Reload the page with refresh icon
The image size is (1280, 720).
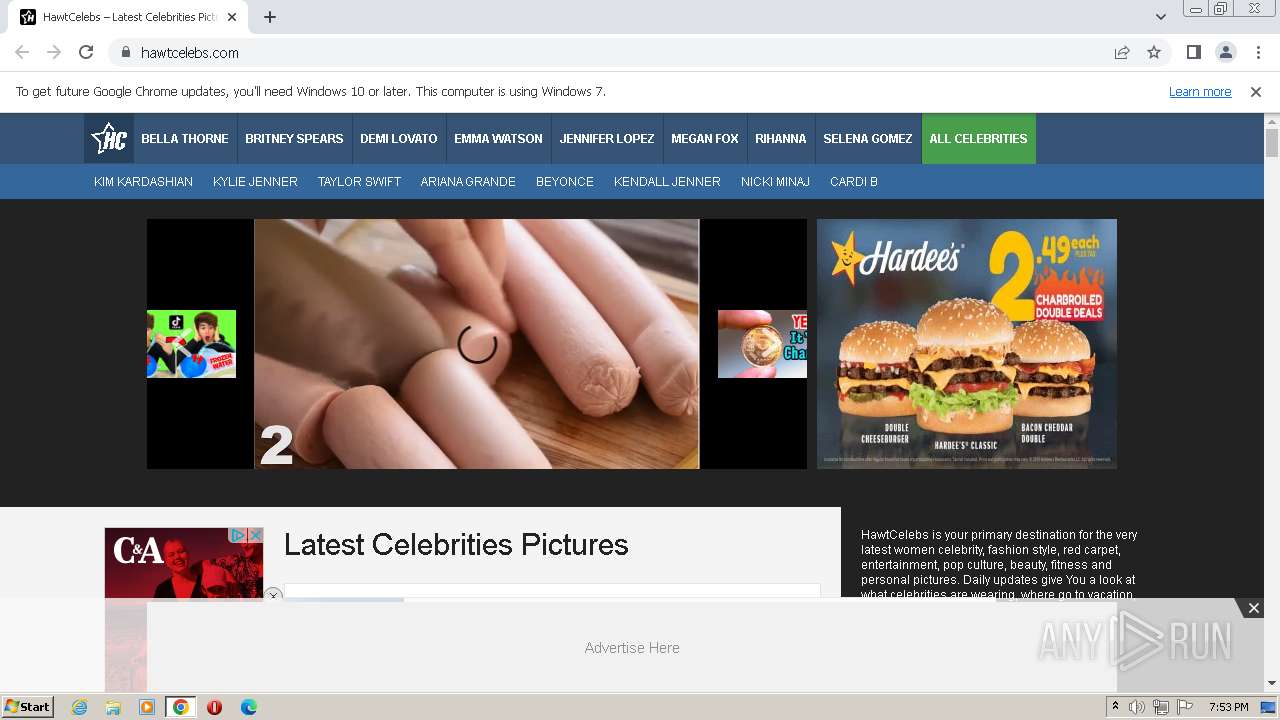point(86,52)
